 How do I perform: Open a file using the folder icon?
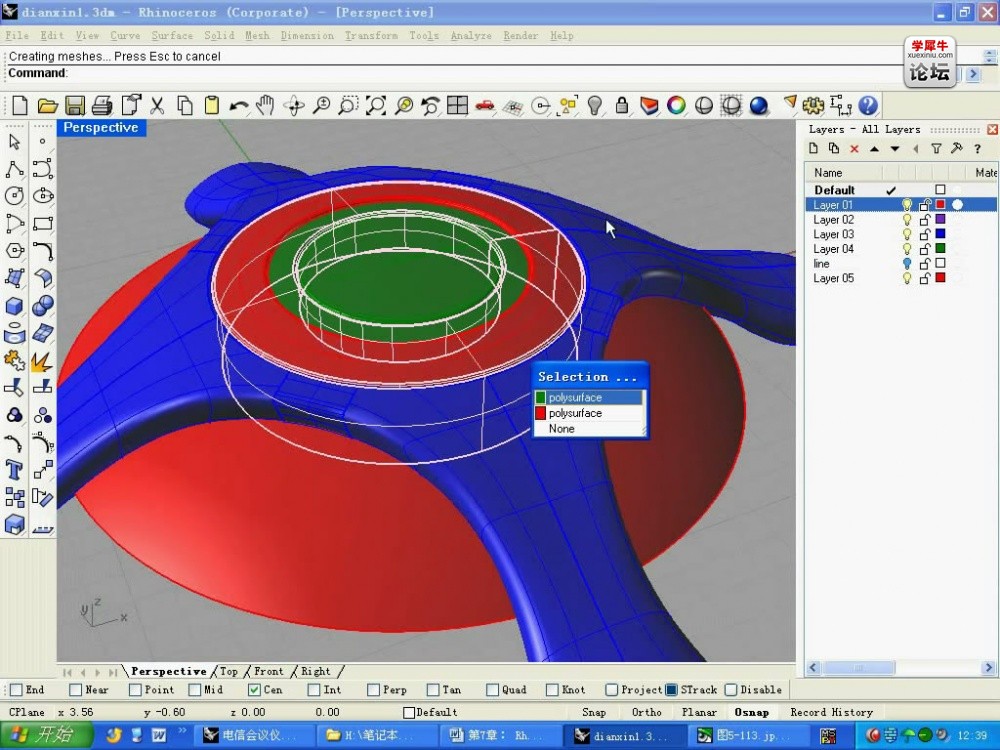pos(47,105)
